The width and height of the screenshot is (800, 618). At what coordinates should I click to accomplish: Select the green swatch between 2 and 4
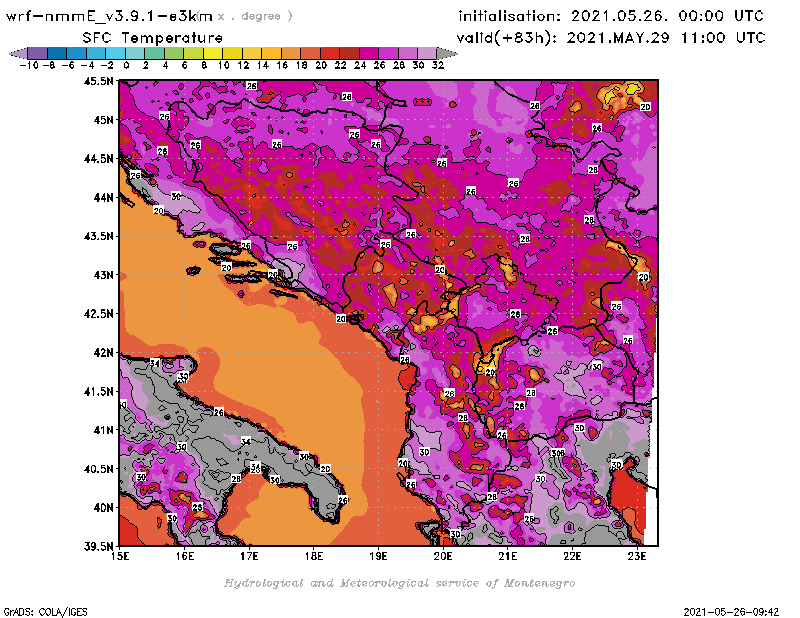[155, 52]
